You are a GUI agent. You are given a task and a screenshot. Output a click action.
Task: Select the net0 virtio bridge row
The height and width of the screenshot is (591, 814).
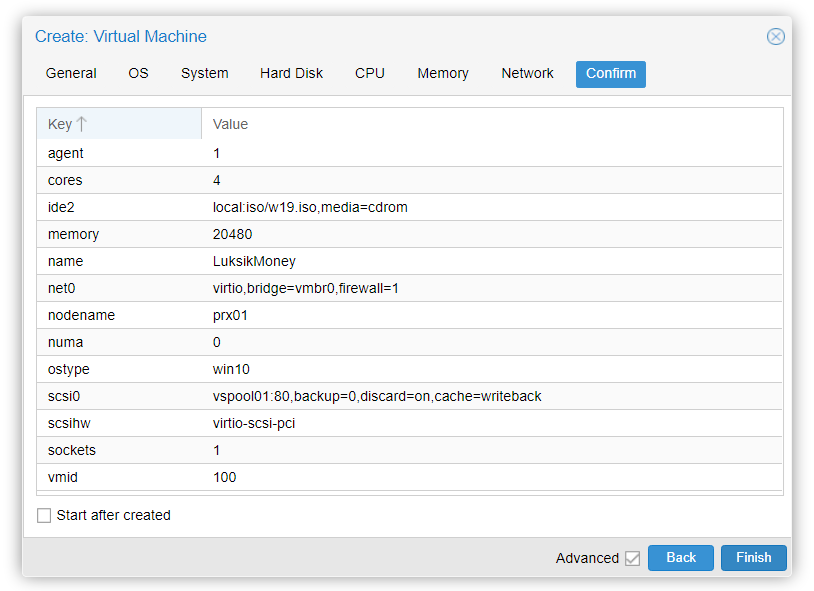pyautogui.click(x=299, y=288)
